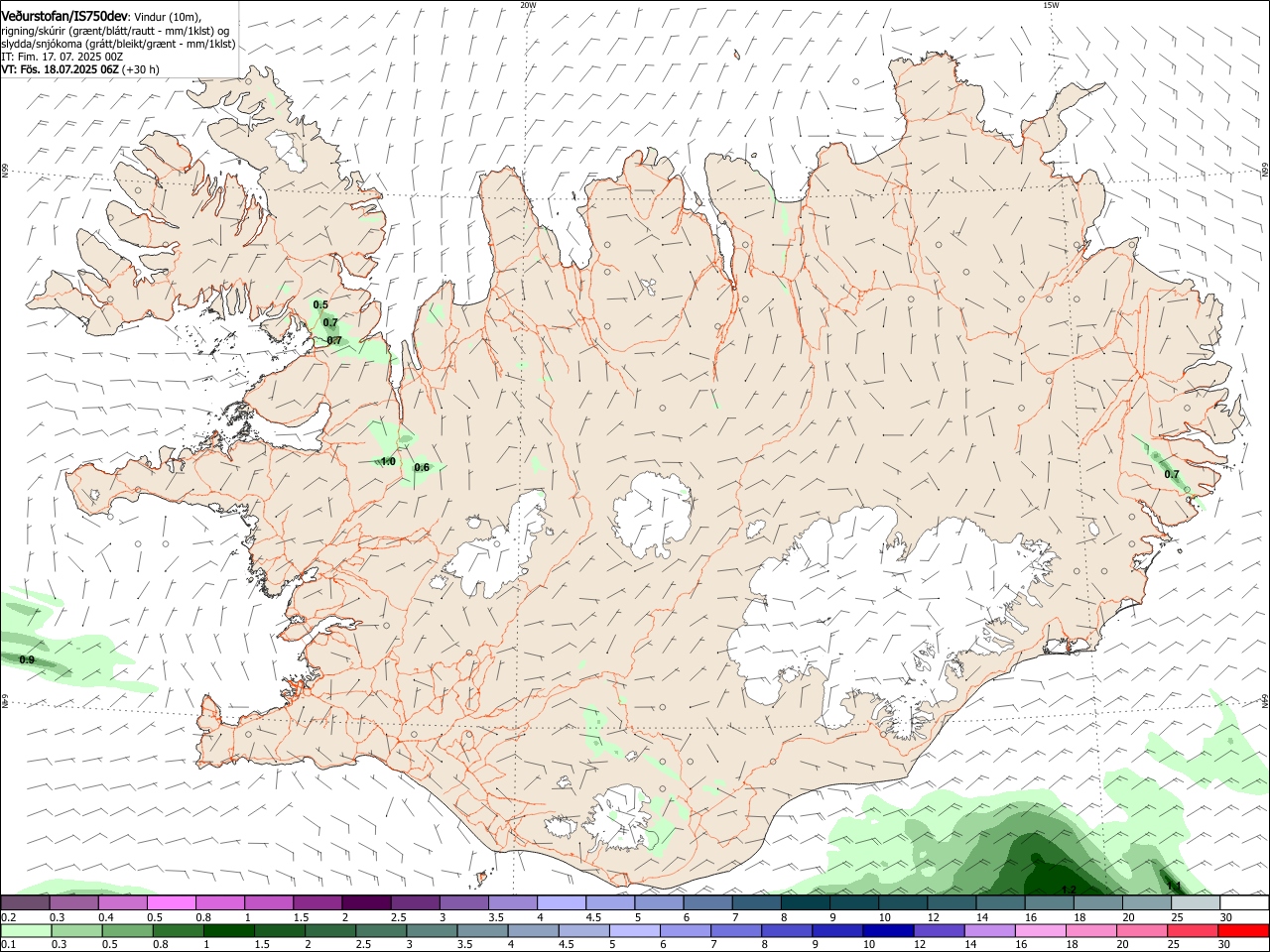The width and height of the screenshot is (1270, 952).
Task: Pick the darkest purple 2 swatch in top scale
Action: [x=365, y=902]
